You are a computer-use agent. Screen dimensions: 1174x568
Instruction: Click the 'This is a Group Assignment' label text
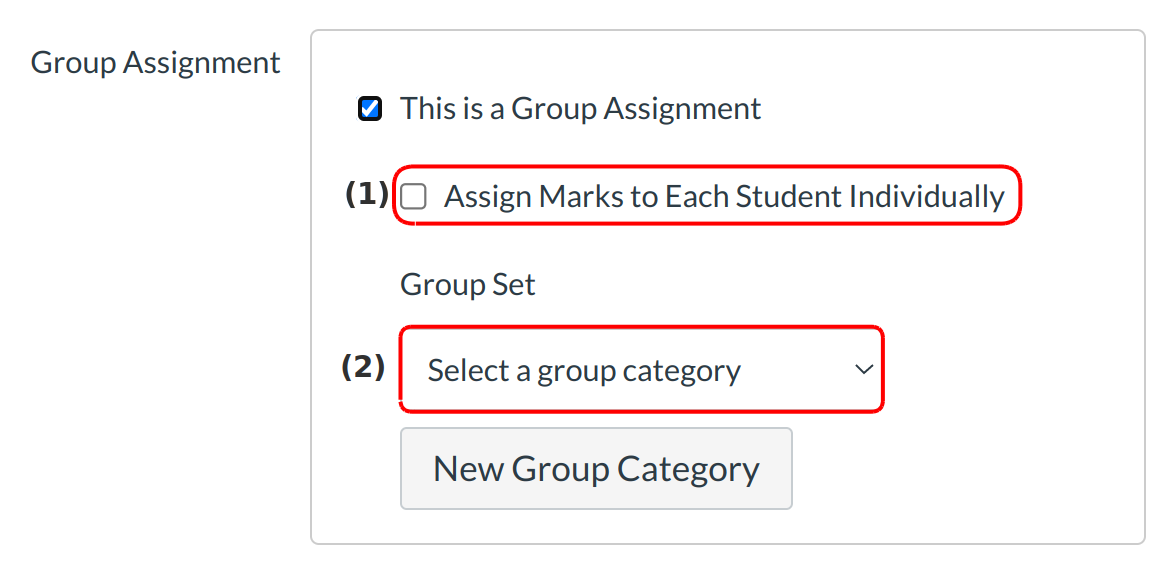tap(580, 109)
